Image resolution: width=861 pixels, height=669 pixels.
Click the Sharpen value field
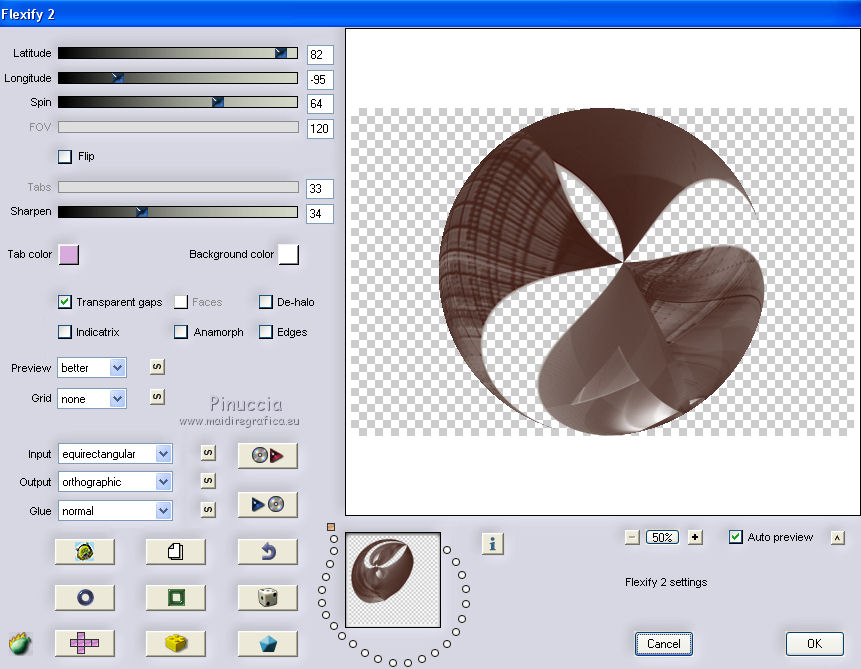[x=320, y=214]
